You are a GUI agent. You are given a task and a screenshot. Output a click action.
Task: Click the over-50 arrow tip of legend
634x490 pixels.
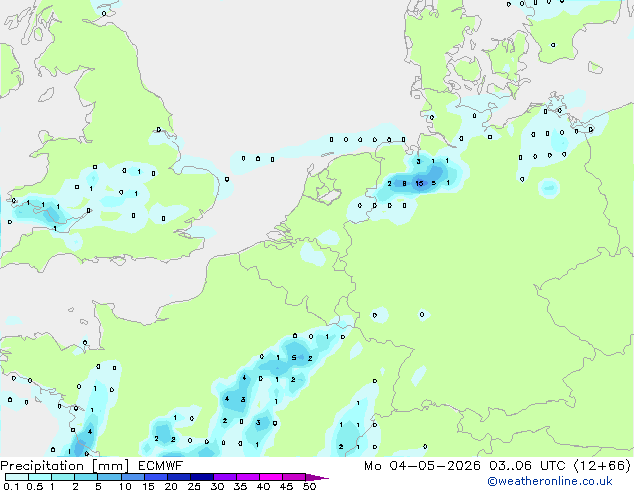317,477
